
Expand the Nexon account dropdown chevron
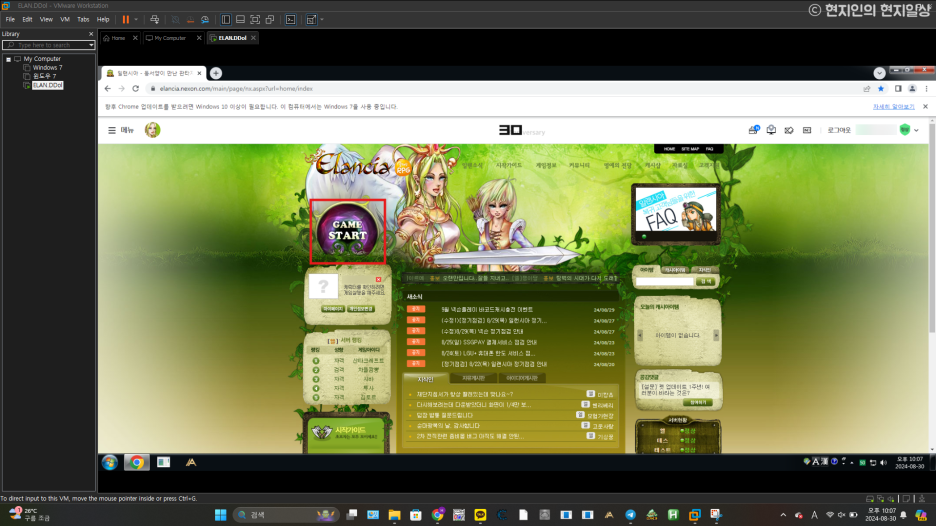[916, 130]
